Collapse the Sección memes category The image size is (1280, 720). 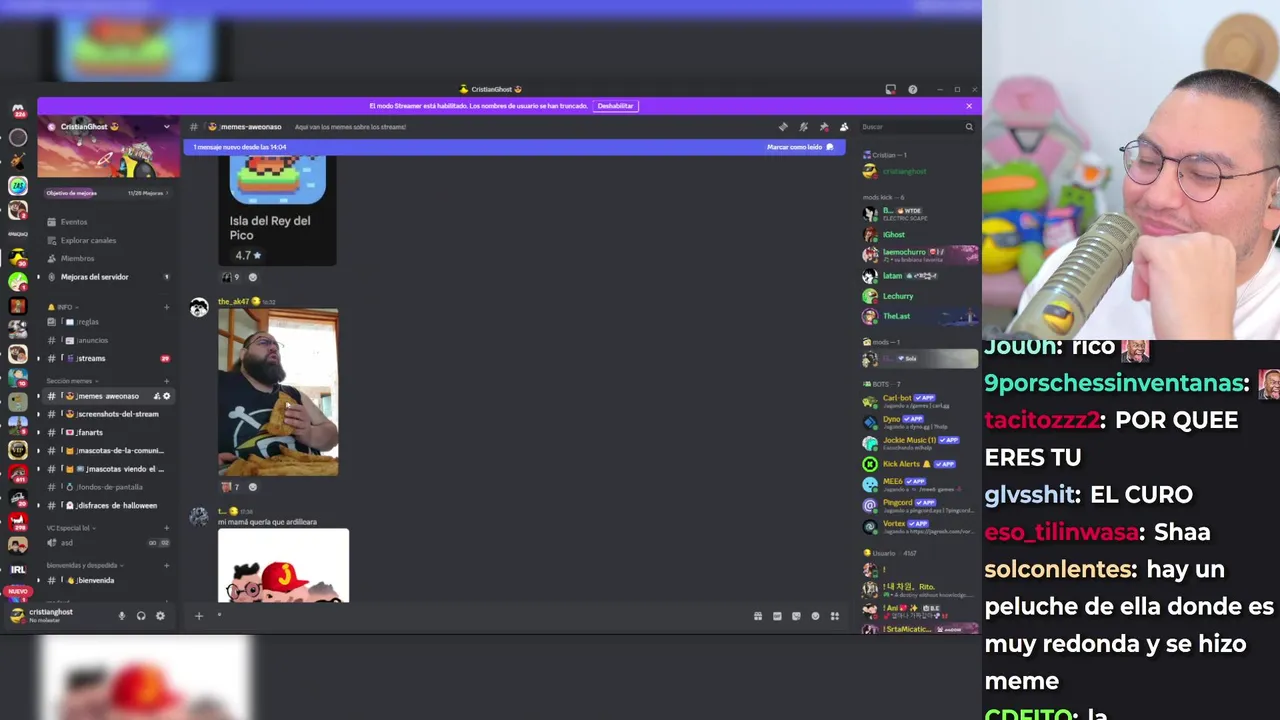(72, 381)
